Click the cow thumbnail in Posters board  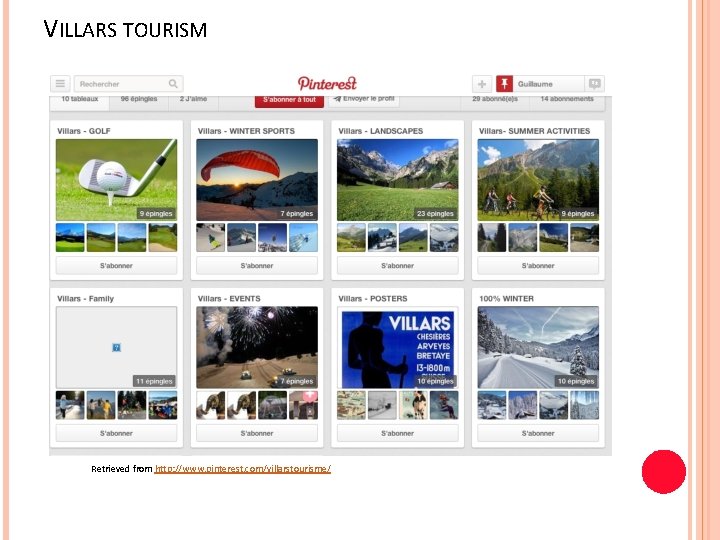click(x=413, y=405)
